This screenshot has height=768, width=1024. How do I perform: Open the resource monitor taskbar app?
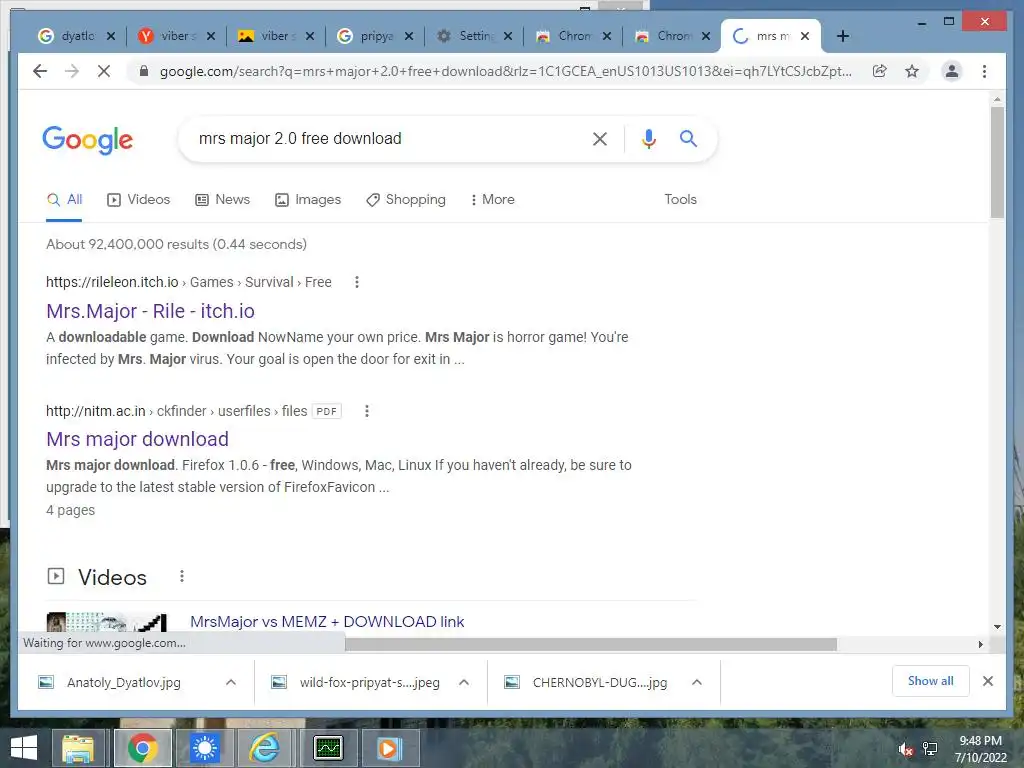tap(328, 748)
